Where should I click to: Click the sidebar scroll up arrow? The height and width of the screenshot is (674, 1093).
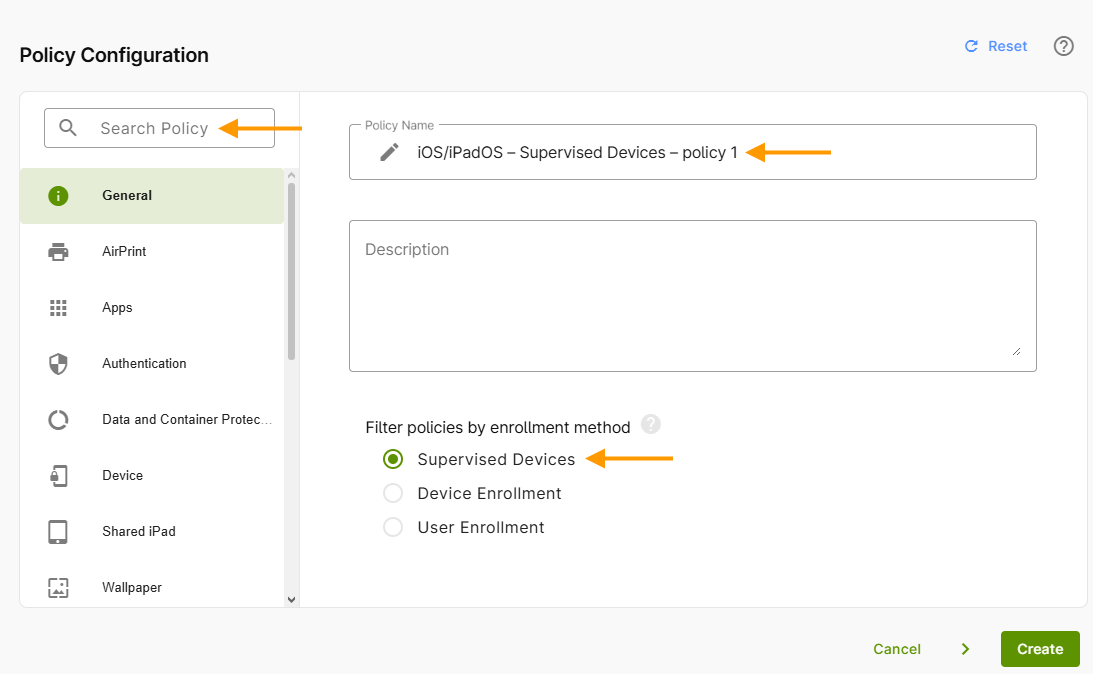click(x=291, y=176)
